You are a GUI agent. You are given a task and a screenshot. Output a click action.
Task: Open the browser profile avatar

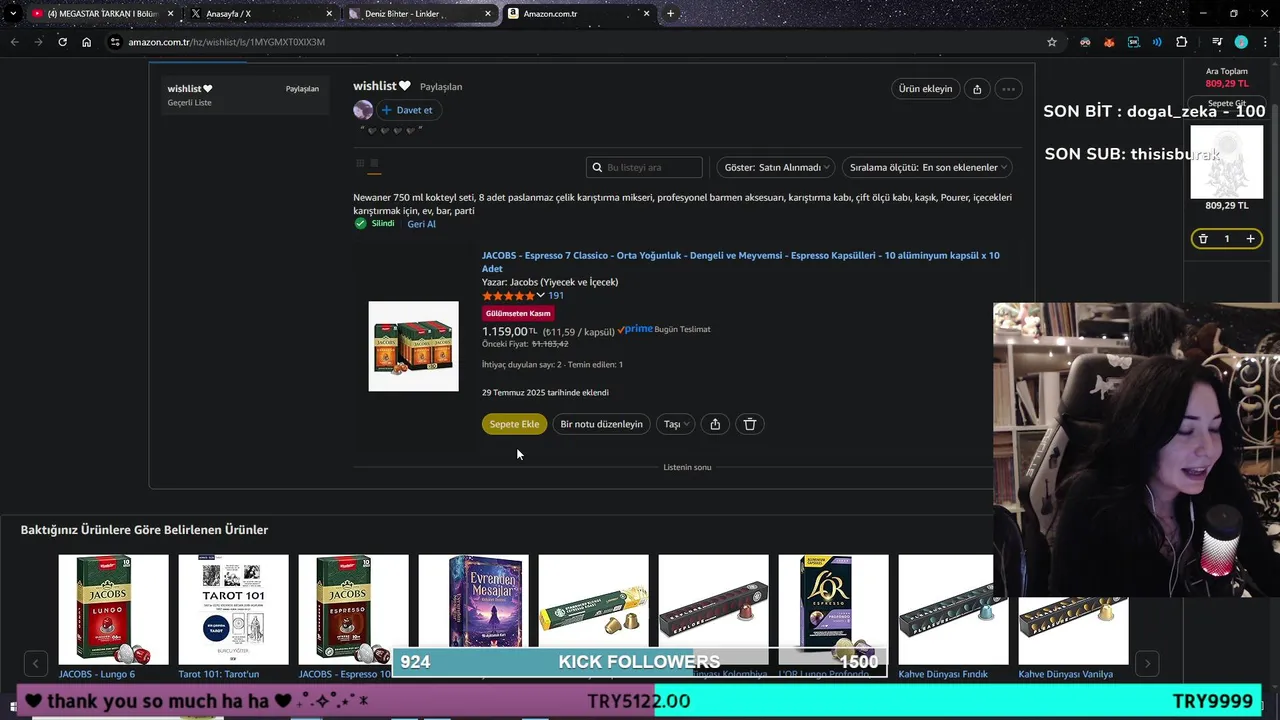[1241, 42]
